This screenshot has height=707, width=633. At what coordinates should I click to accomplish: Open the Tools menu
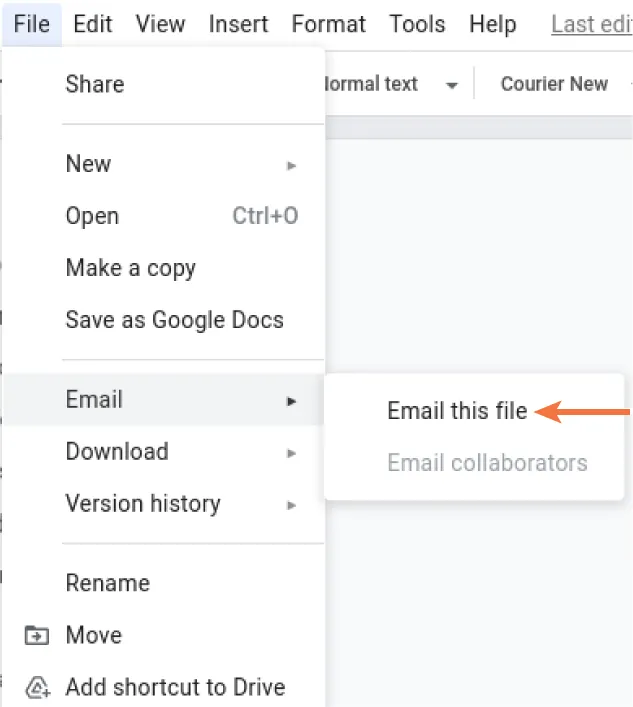417,24
